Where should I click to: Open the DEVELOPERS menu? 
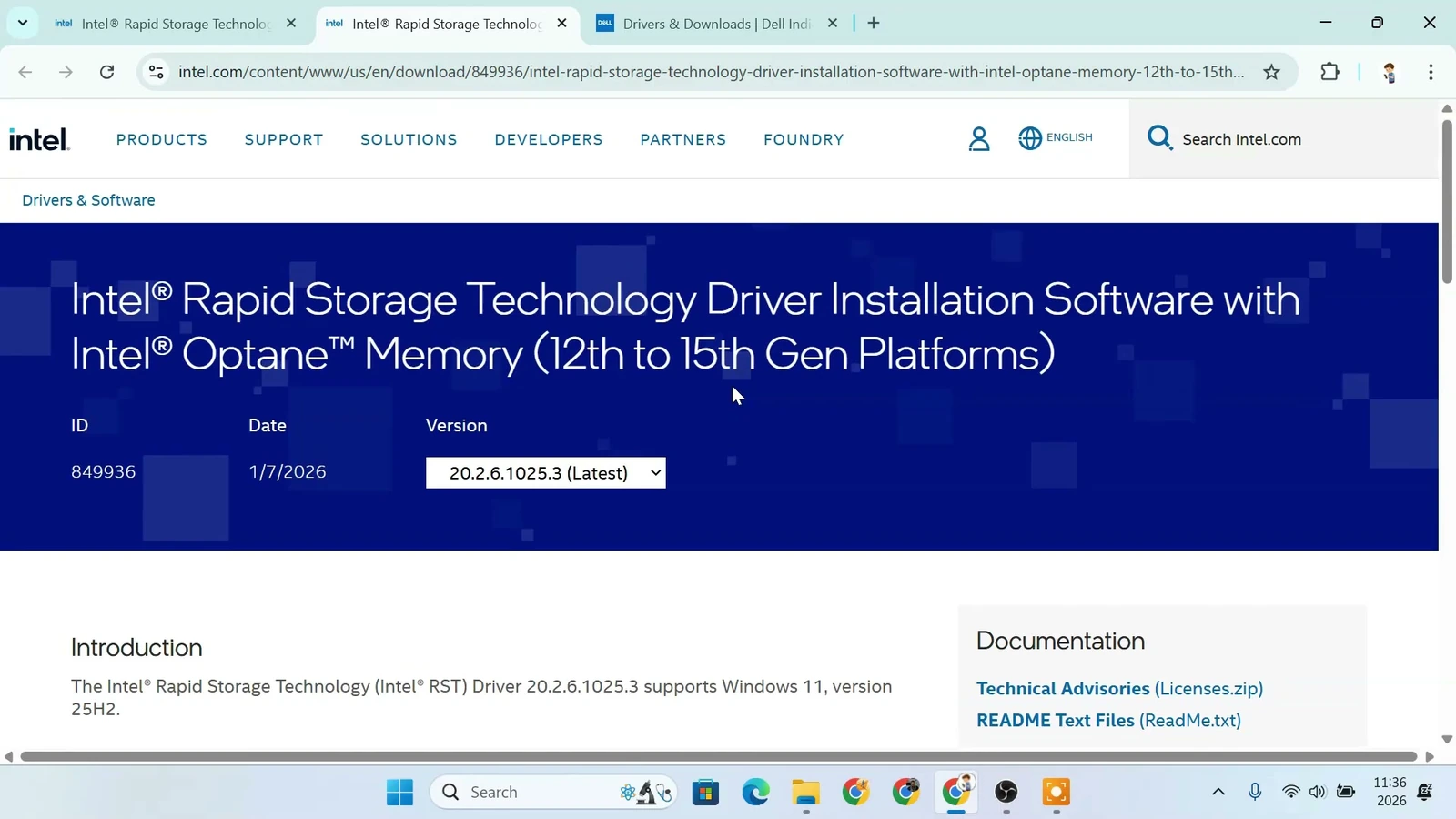click(x=549, y=139)
